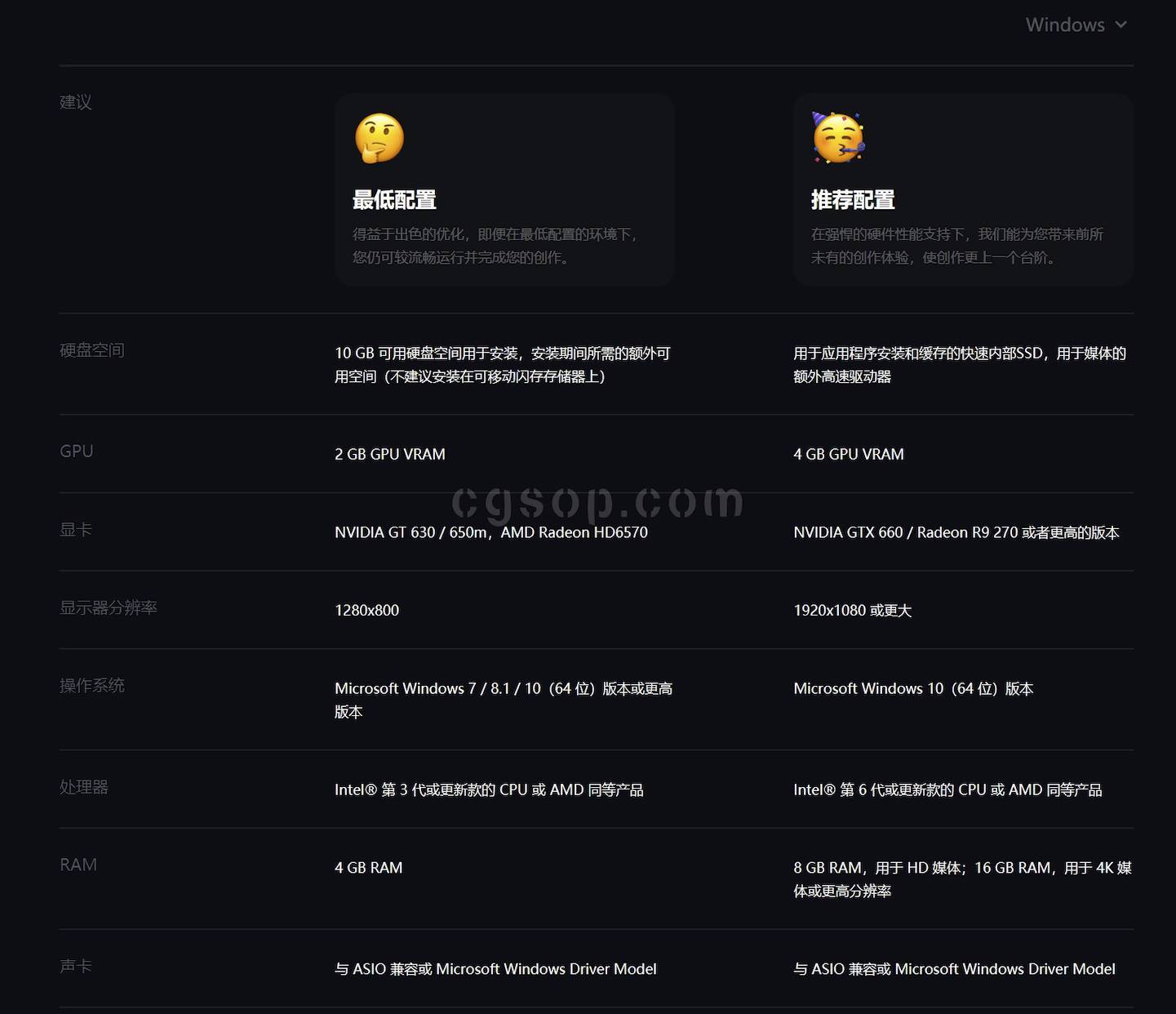Click the 处理器 row label
The height and width of the screenshot is (1014, 1176).
pyautogui.click(x=84, y=787)
